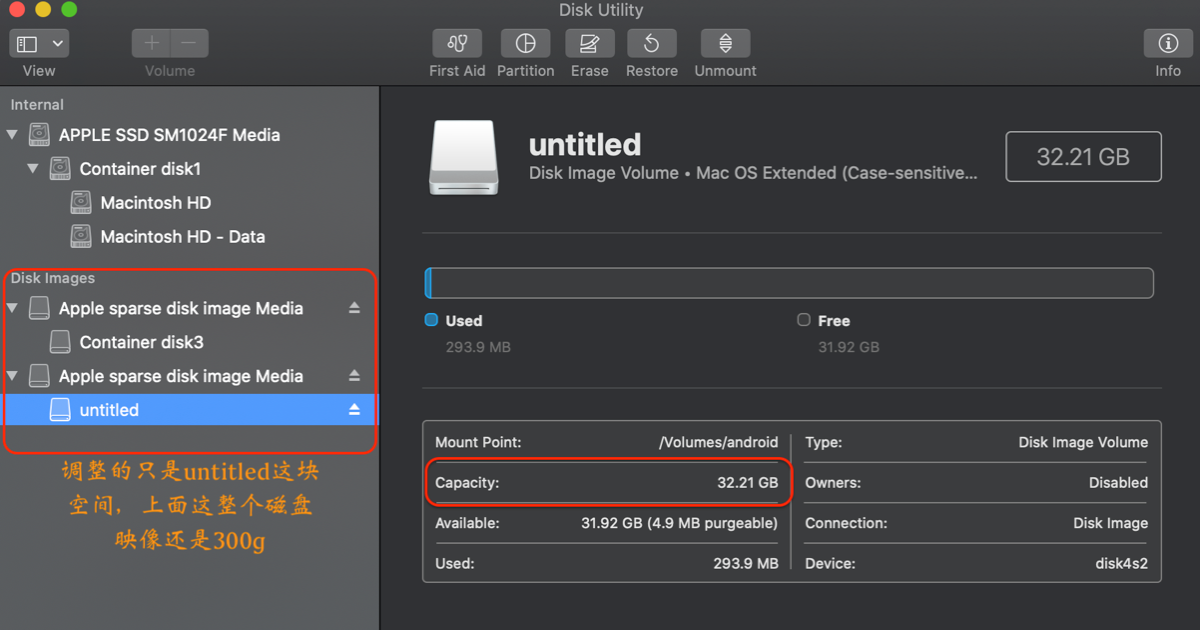Select Macintosh HD - Data volume
The width and height of the screenshot is (1200, 630).
[x=182, y=237]
